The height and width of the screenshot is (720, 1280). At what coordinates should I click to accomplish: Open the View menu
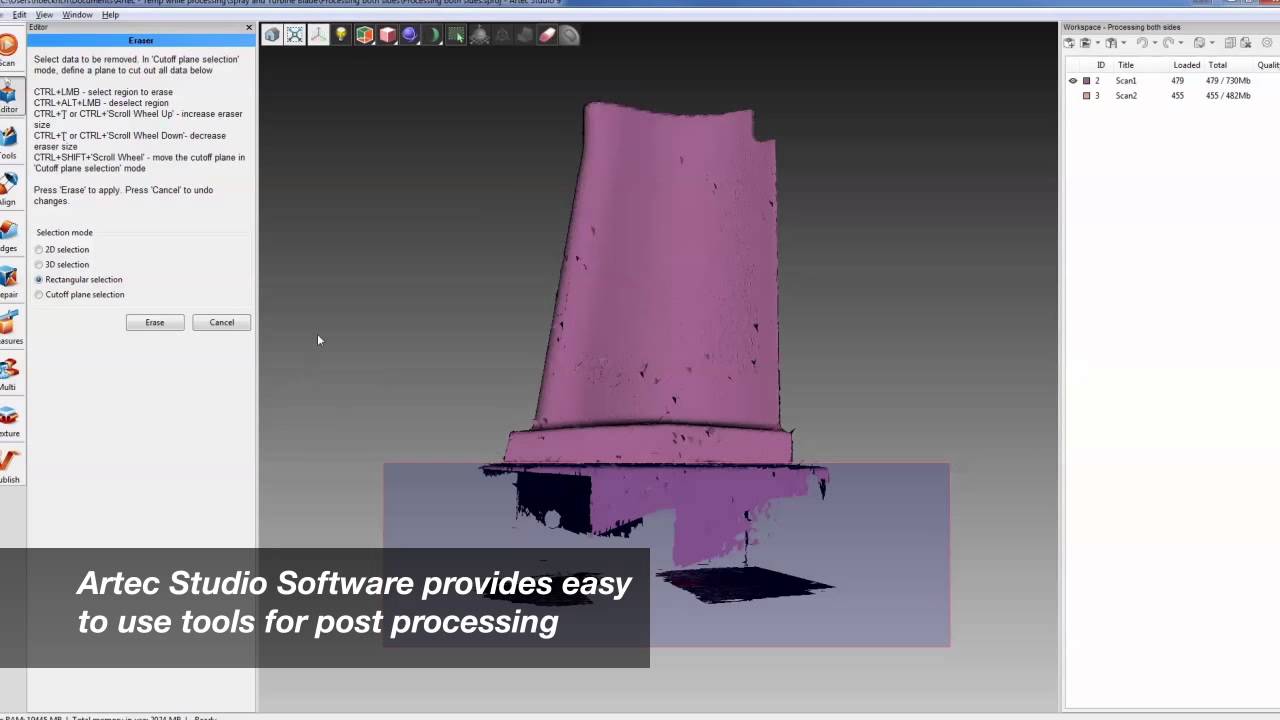(44, 15)
